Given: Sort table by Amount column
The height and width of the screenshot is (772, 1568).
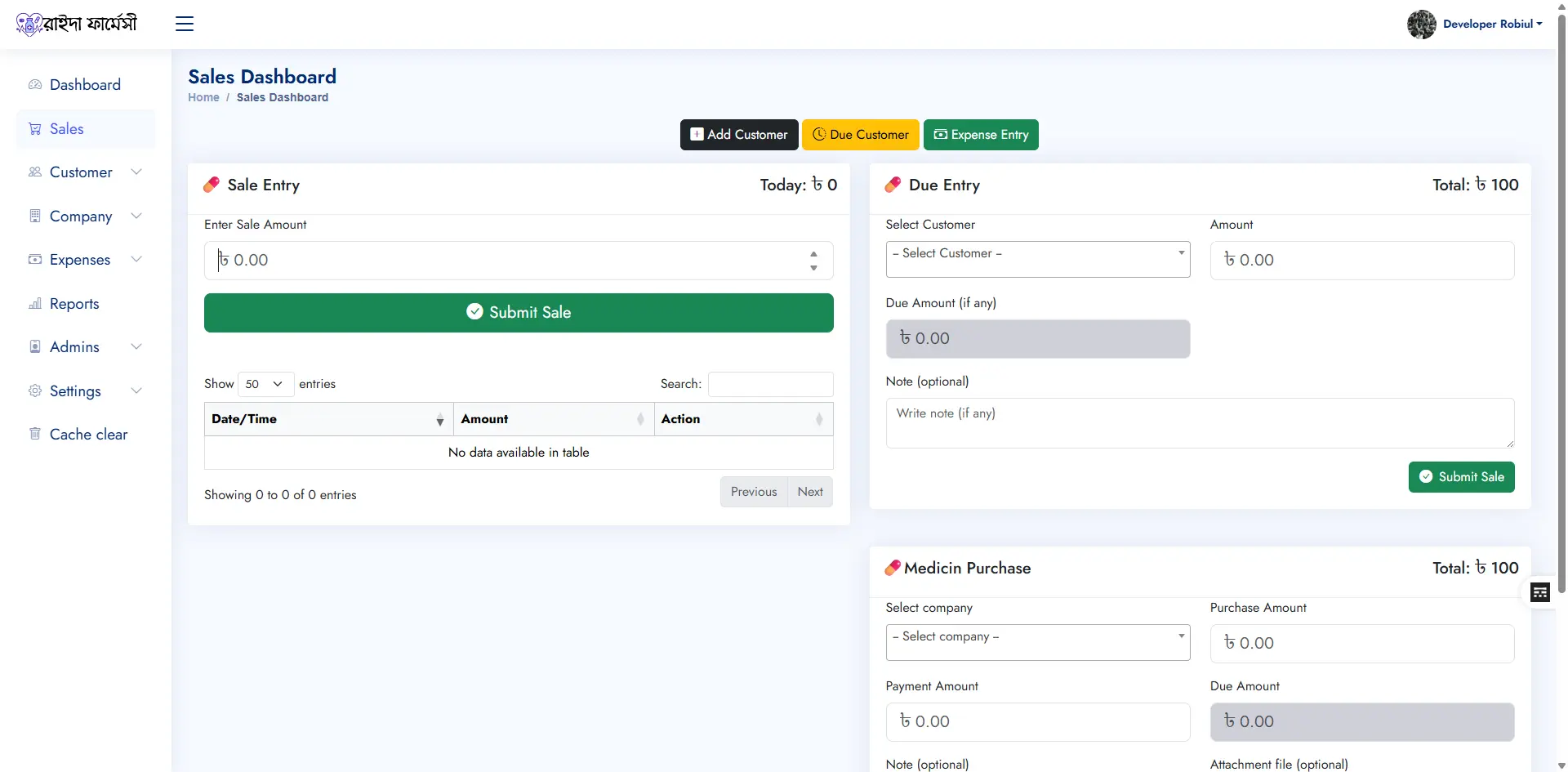Looking at the screenshot, I should (553, 419).
